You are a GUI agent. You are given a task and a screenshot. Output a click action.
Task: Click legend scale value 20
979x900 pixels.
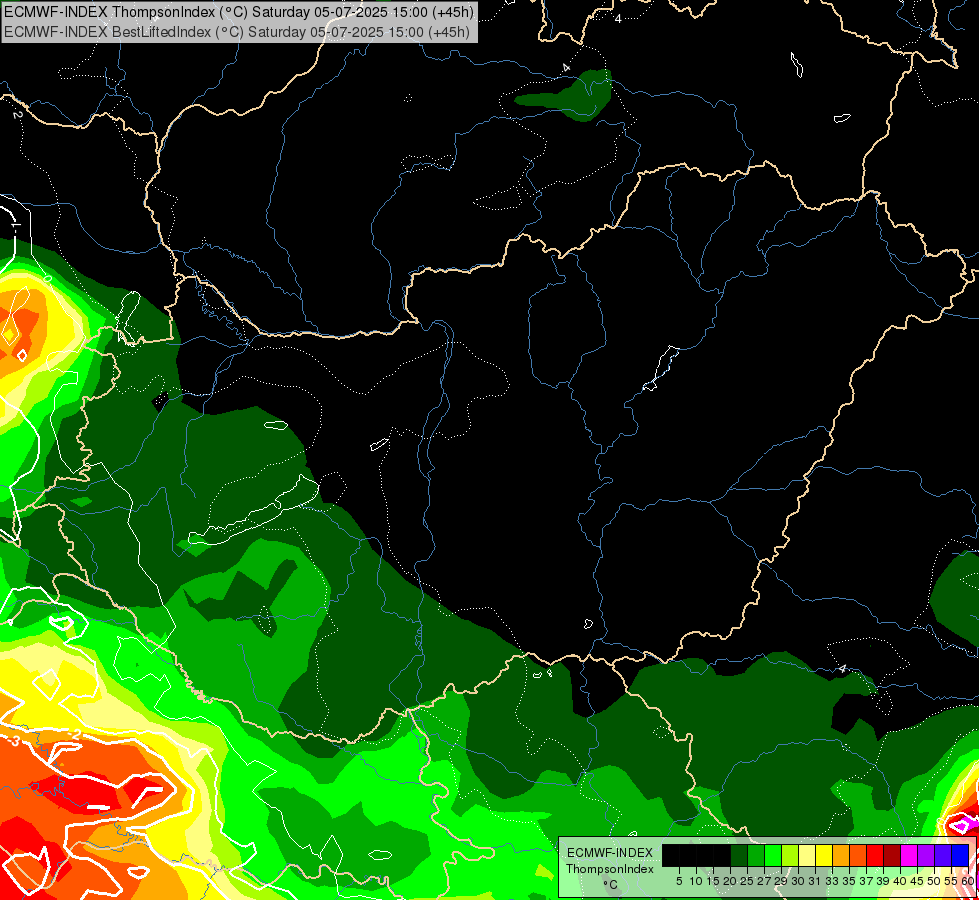[731, 881]
